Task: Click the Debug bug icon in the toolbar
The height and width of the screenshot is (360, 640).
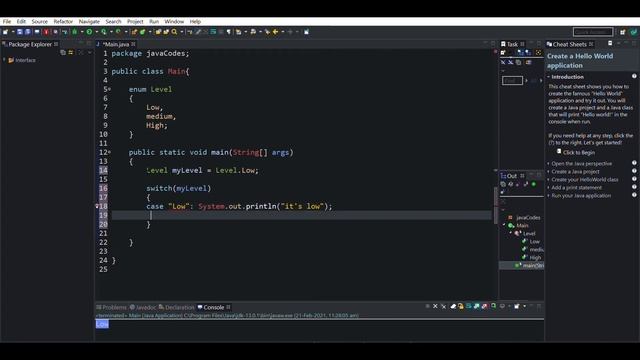Action: pos(74,31)
